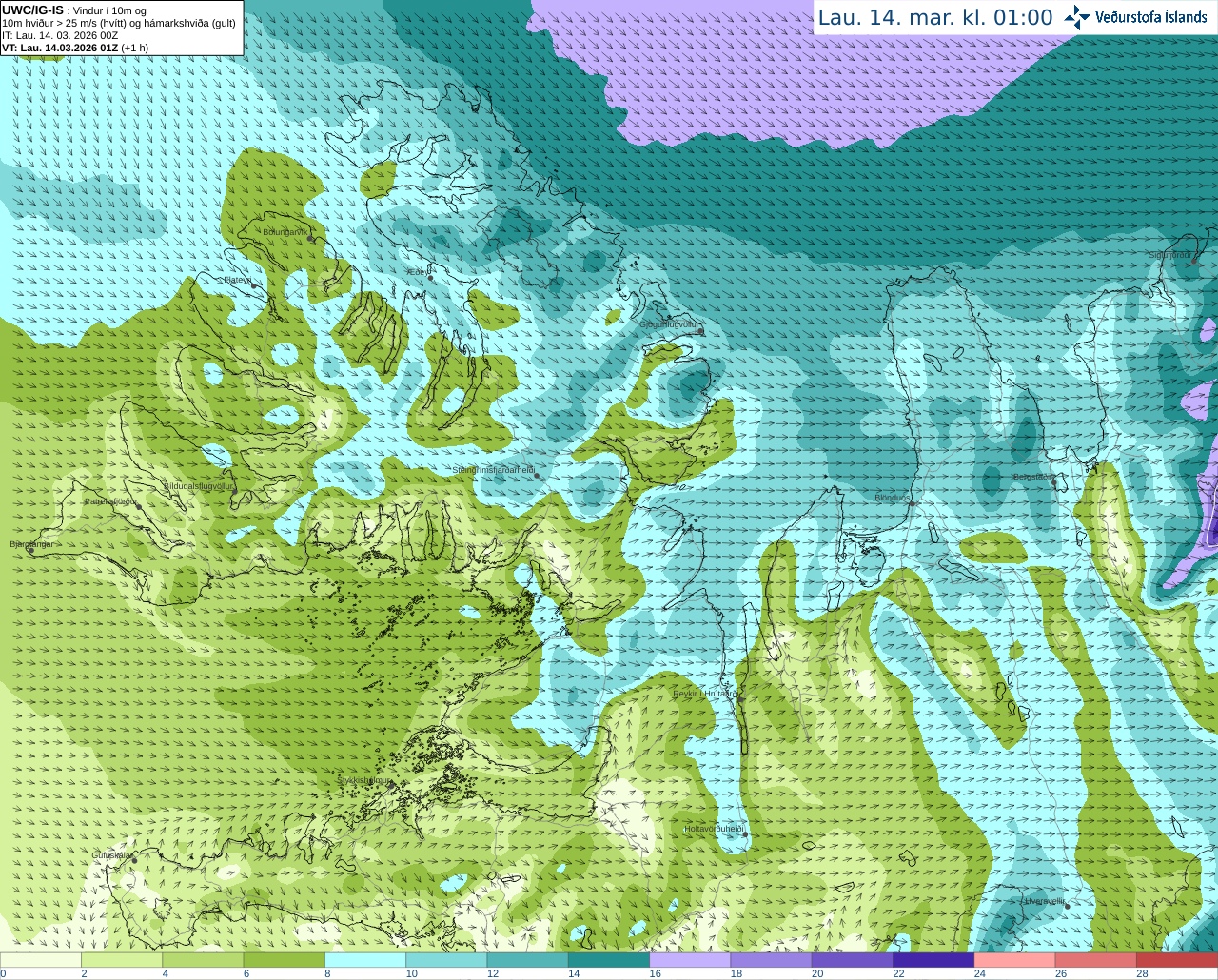1218x980 pixels.
Task: Select the Hveravellir station label
Action: point(1045,901)
